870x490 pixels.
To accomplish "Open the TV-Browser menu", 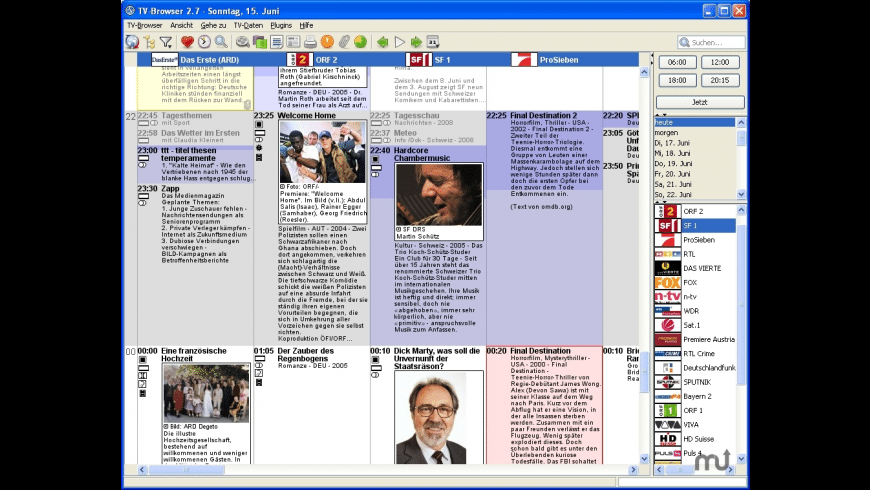I will point(144,26).
